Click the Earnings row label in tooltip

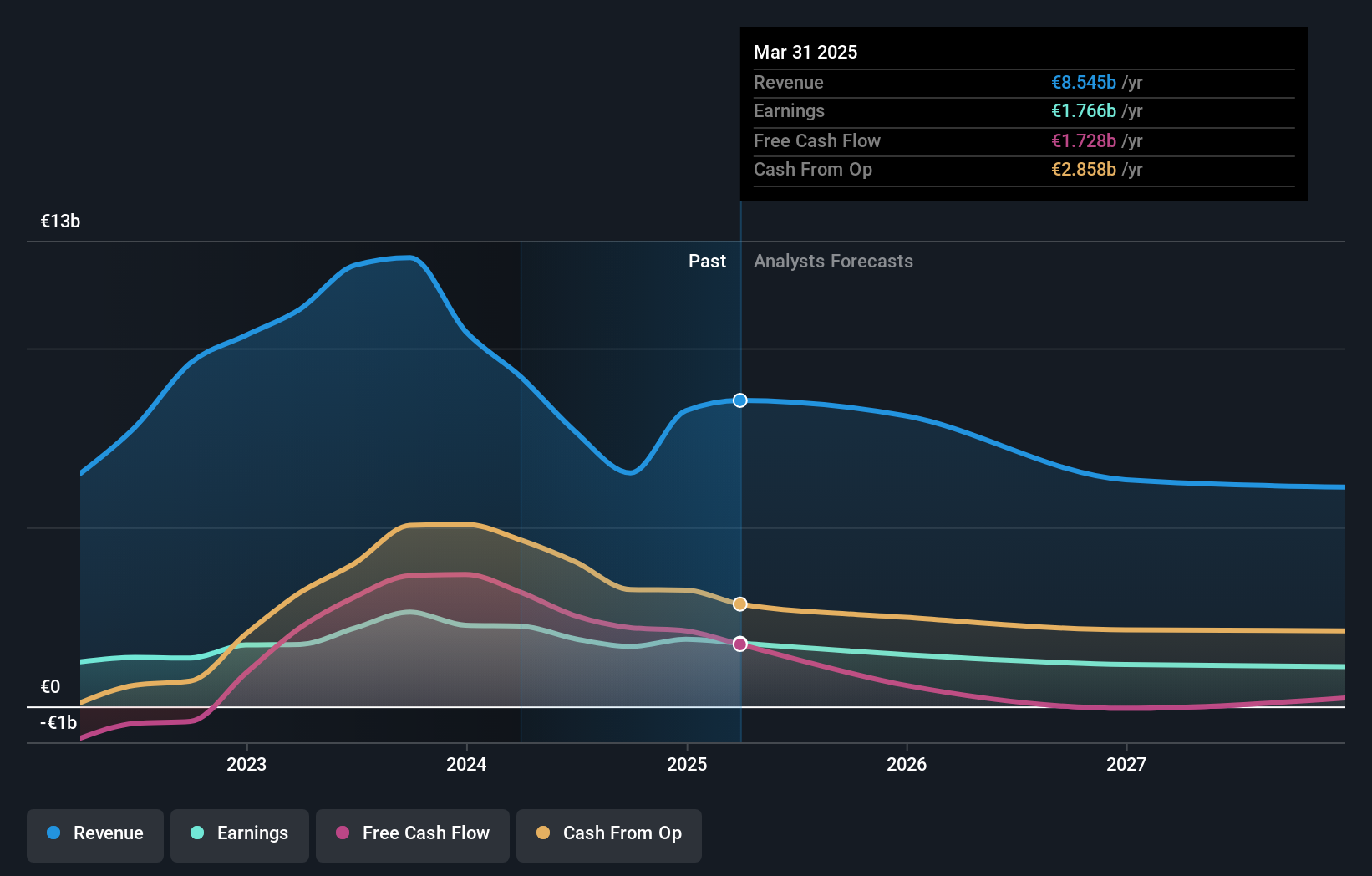(789, 110)
